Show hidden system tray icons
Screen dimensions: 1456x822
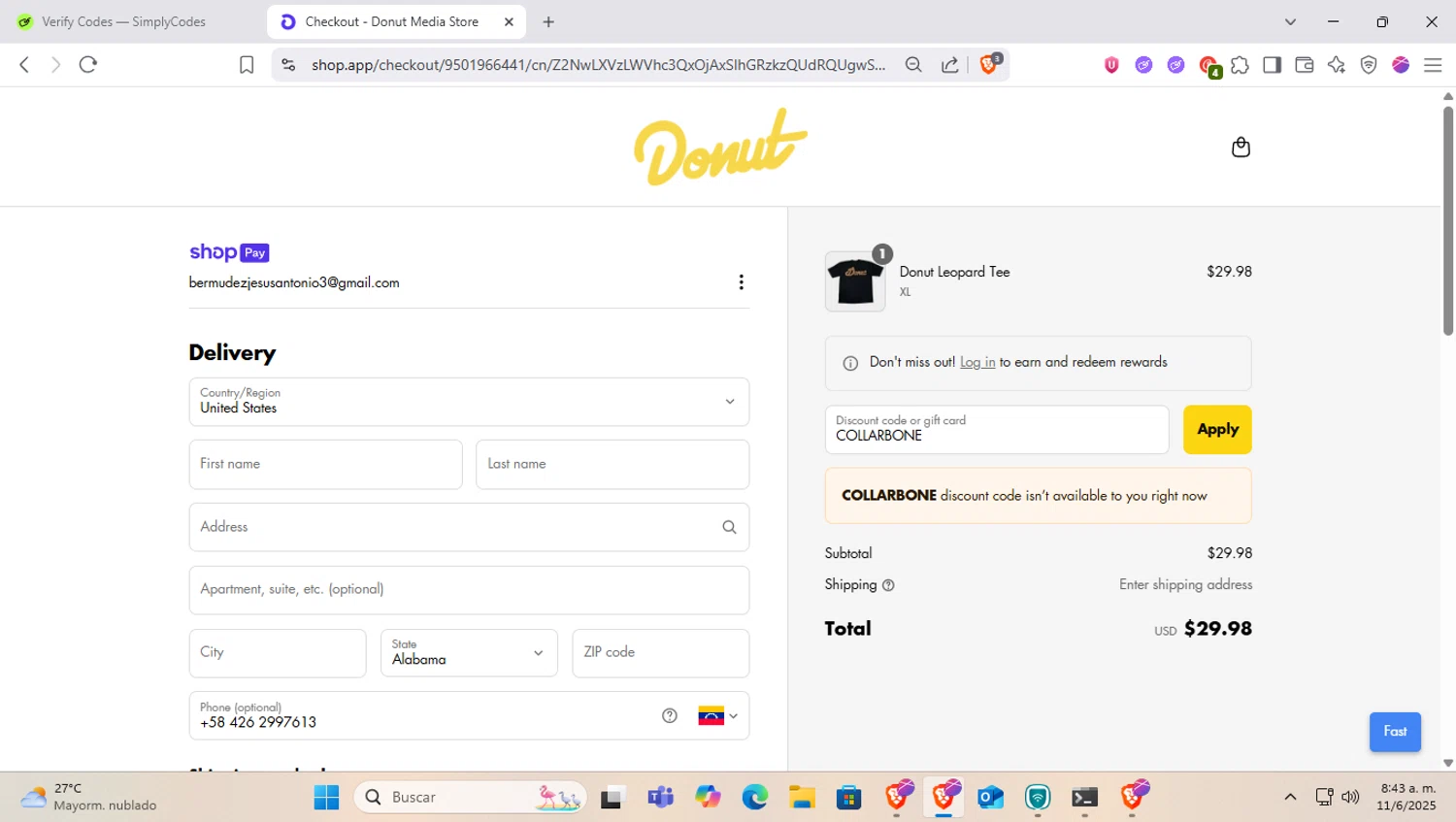tap(1290, 797)
